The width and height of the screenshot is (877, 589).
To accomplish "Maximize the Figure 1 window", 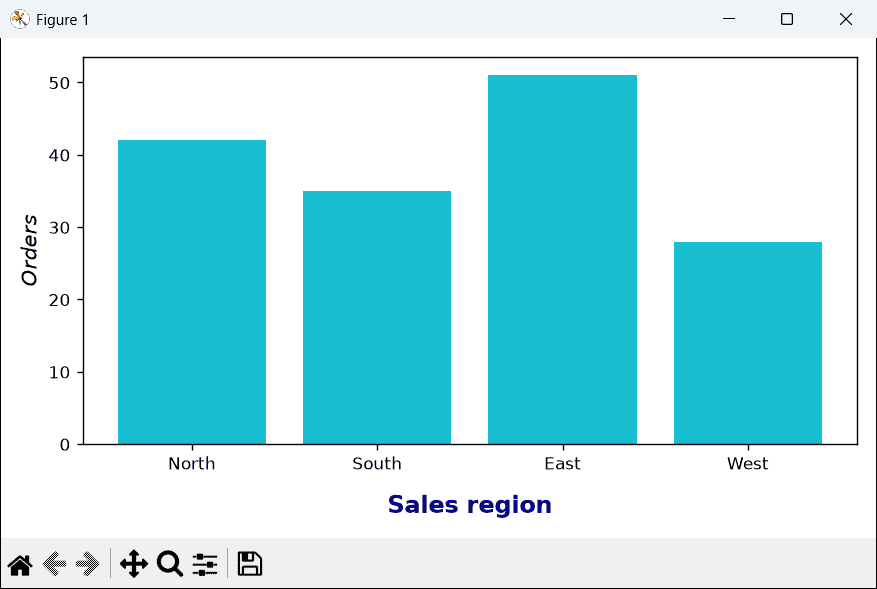I will 787,19.
